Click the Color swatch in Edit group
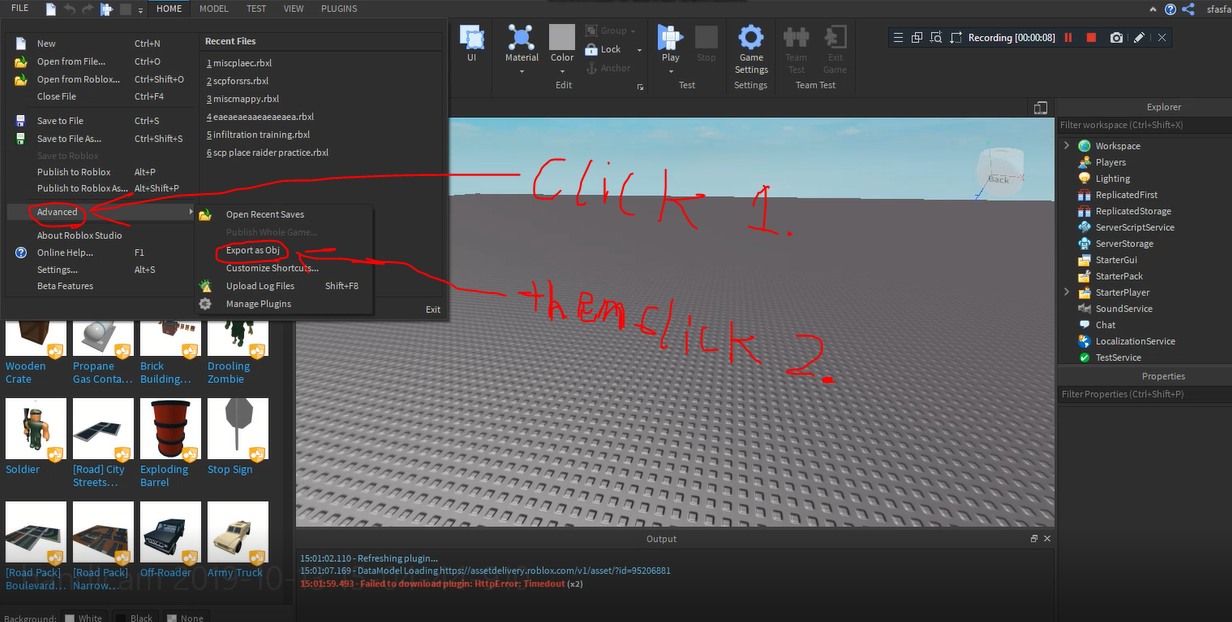The image size is (1232, 622). (x=562, y=37)
